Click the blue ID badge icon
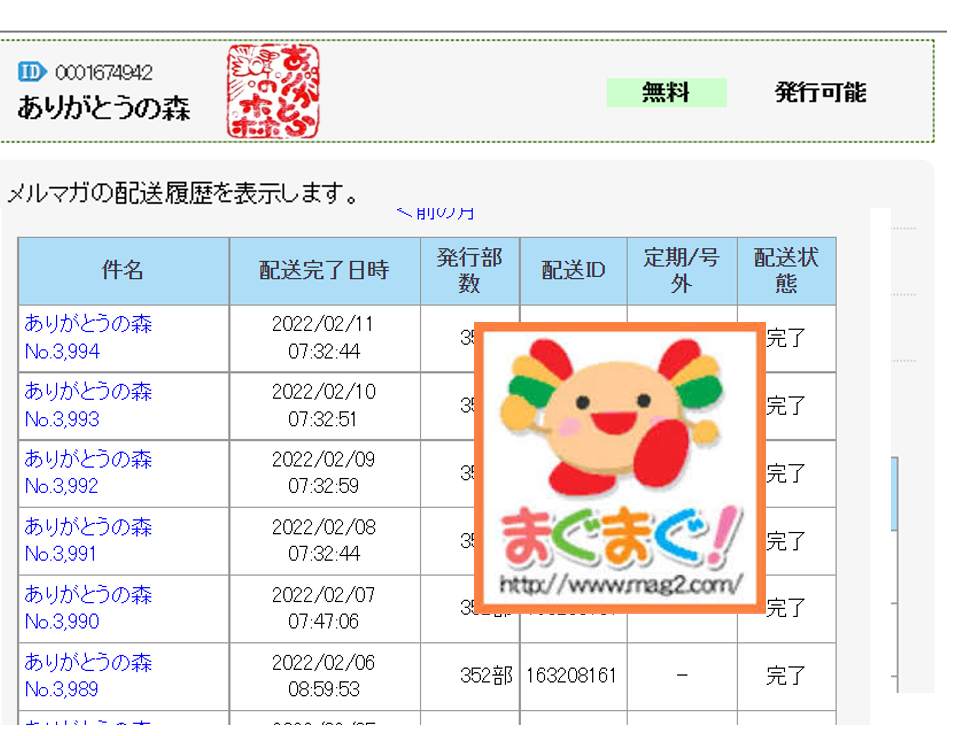 point(31,72)
